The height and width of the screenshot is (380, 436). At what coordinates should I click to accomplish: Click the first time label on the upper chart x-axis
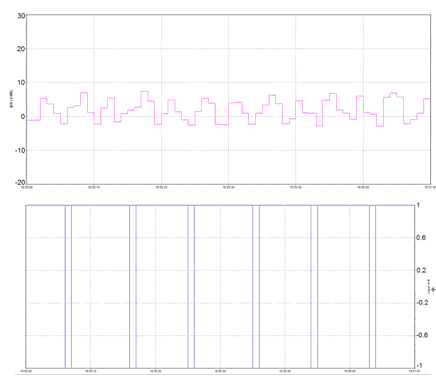27,187
